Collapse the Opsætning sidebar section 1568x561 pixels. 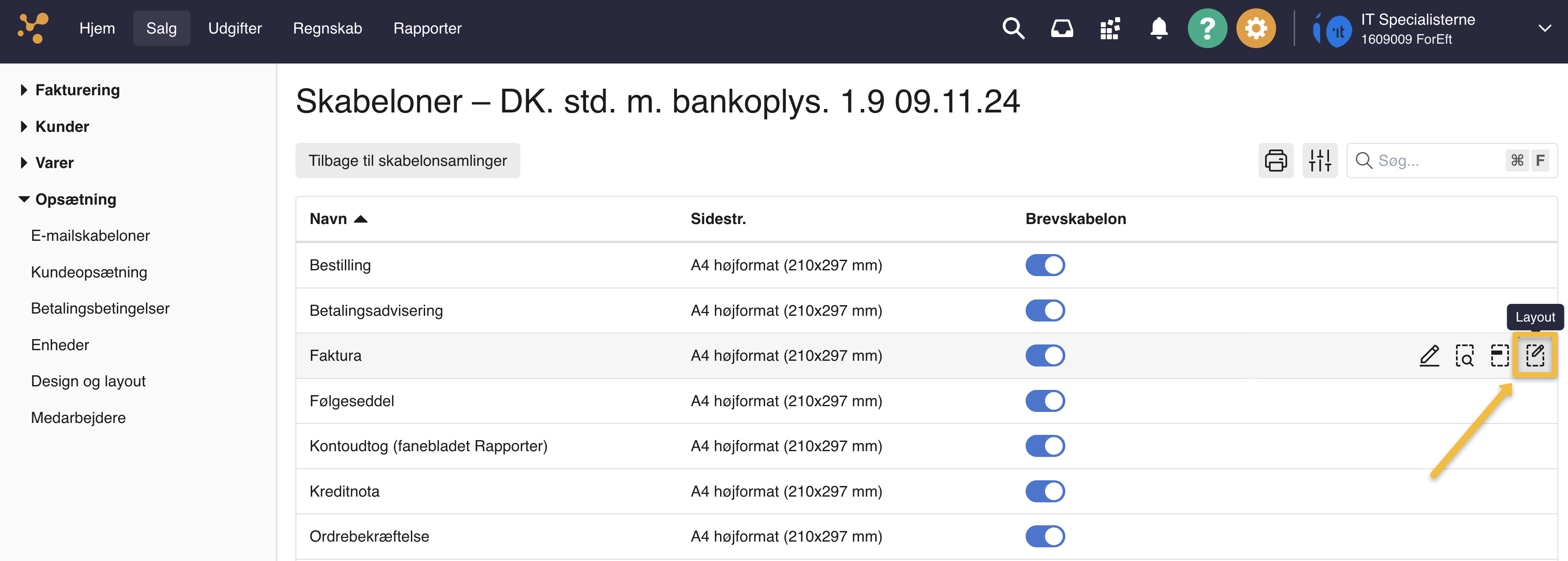75,199
